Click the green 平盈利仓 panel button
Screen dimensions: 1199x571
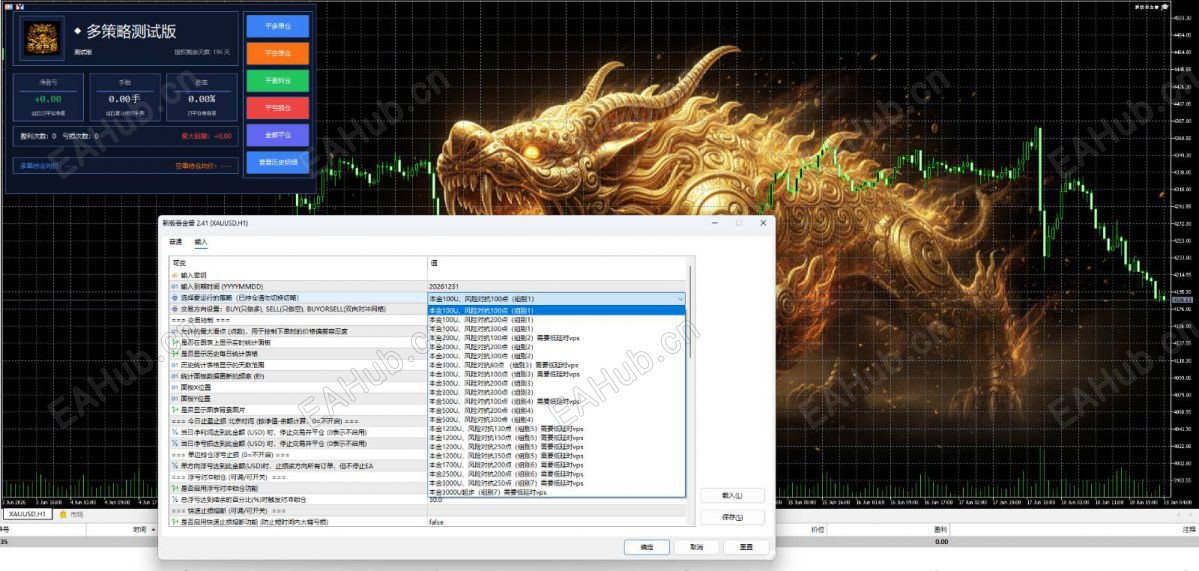pyautogui.click(x=278, y=80)
